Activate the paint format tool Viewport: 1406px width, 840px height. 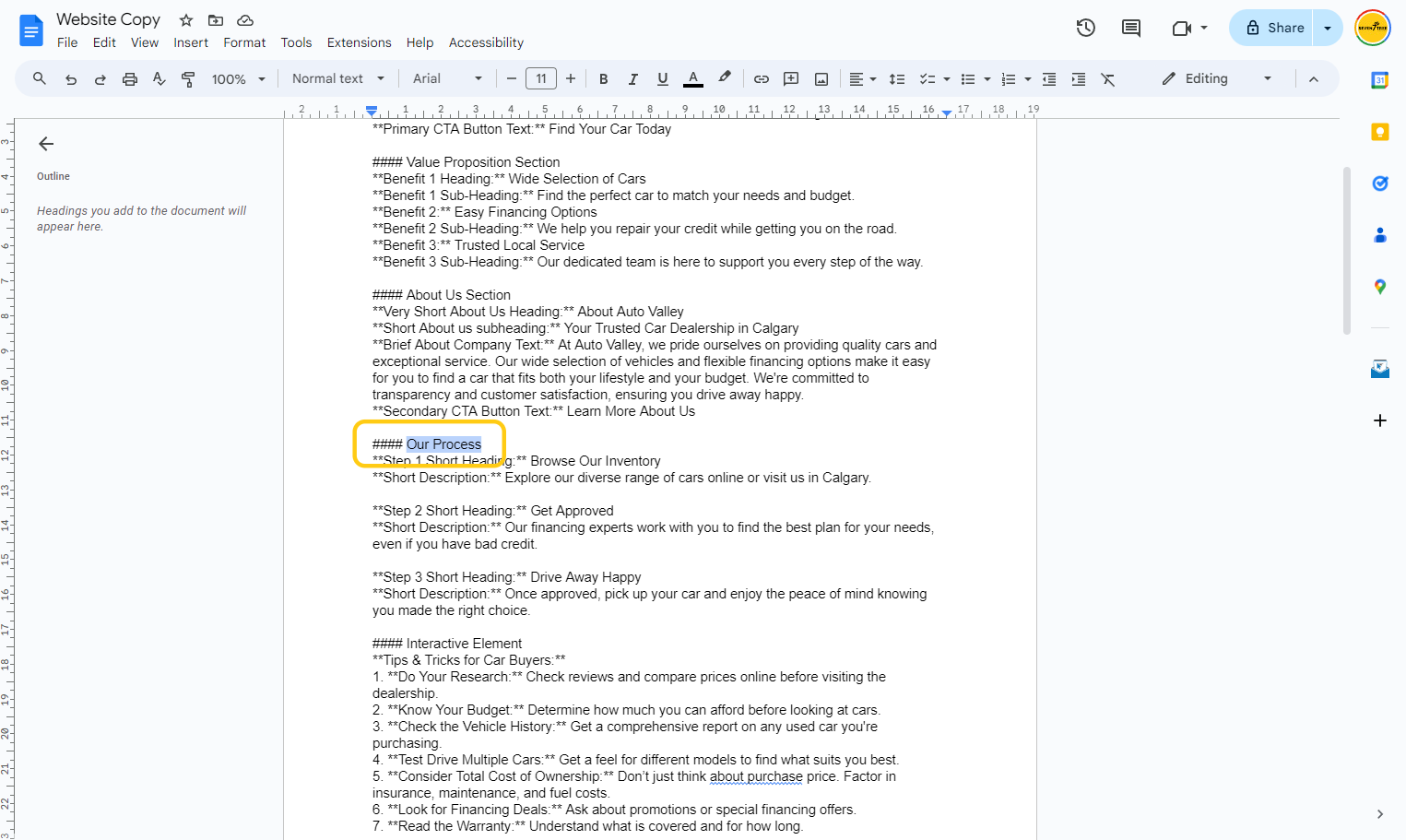188,79
